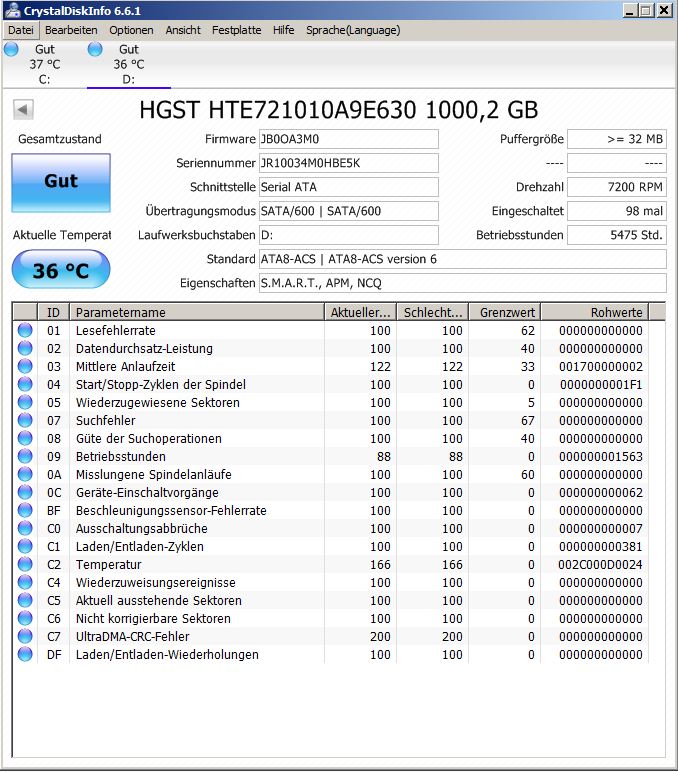Click the Laufwerksbuchstaben field D:
Viewport: 678px width, 772px height.
(349, 235)
